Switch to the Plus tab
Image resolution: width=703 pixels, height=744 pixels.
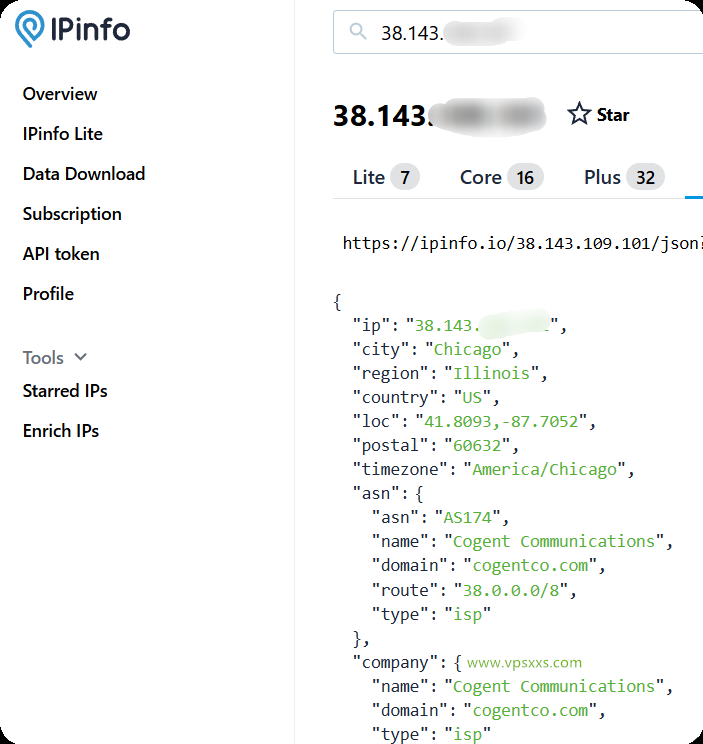pyautogui.click(x=624, y=177)
